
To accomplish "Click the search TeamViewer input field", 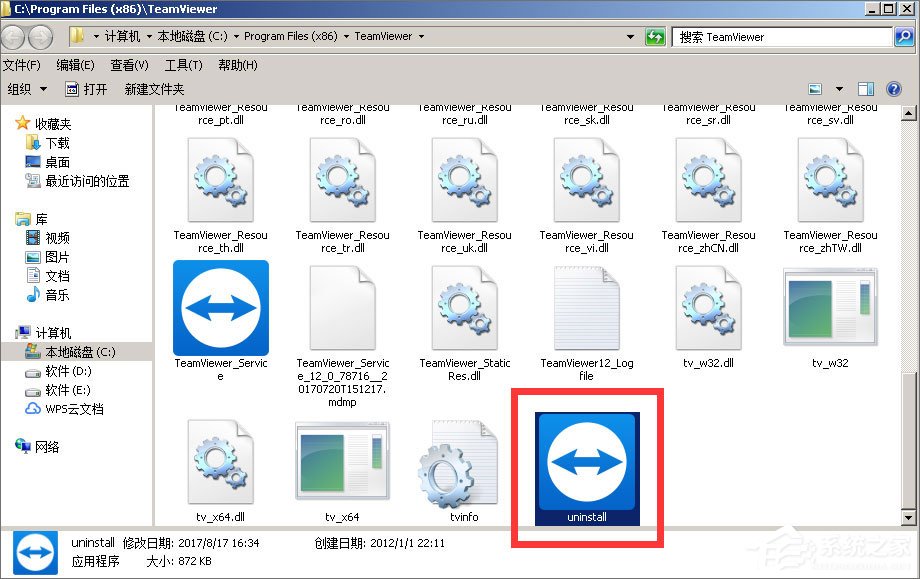I will pos(780,36).
